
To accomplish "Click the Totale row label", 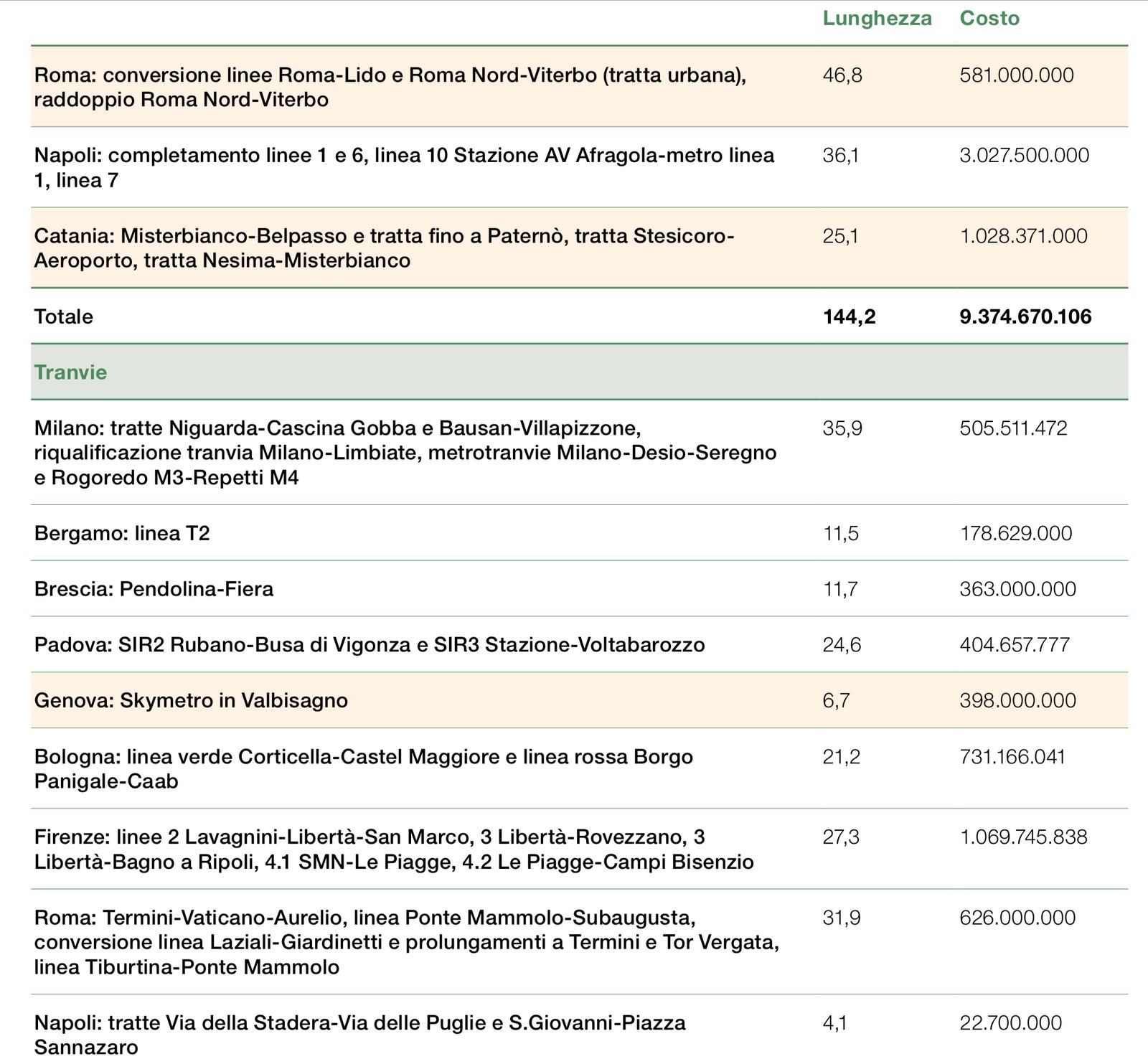I will tap(63, 316).
